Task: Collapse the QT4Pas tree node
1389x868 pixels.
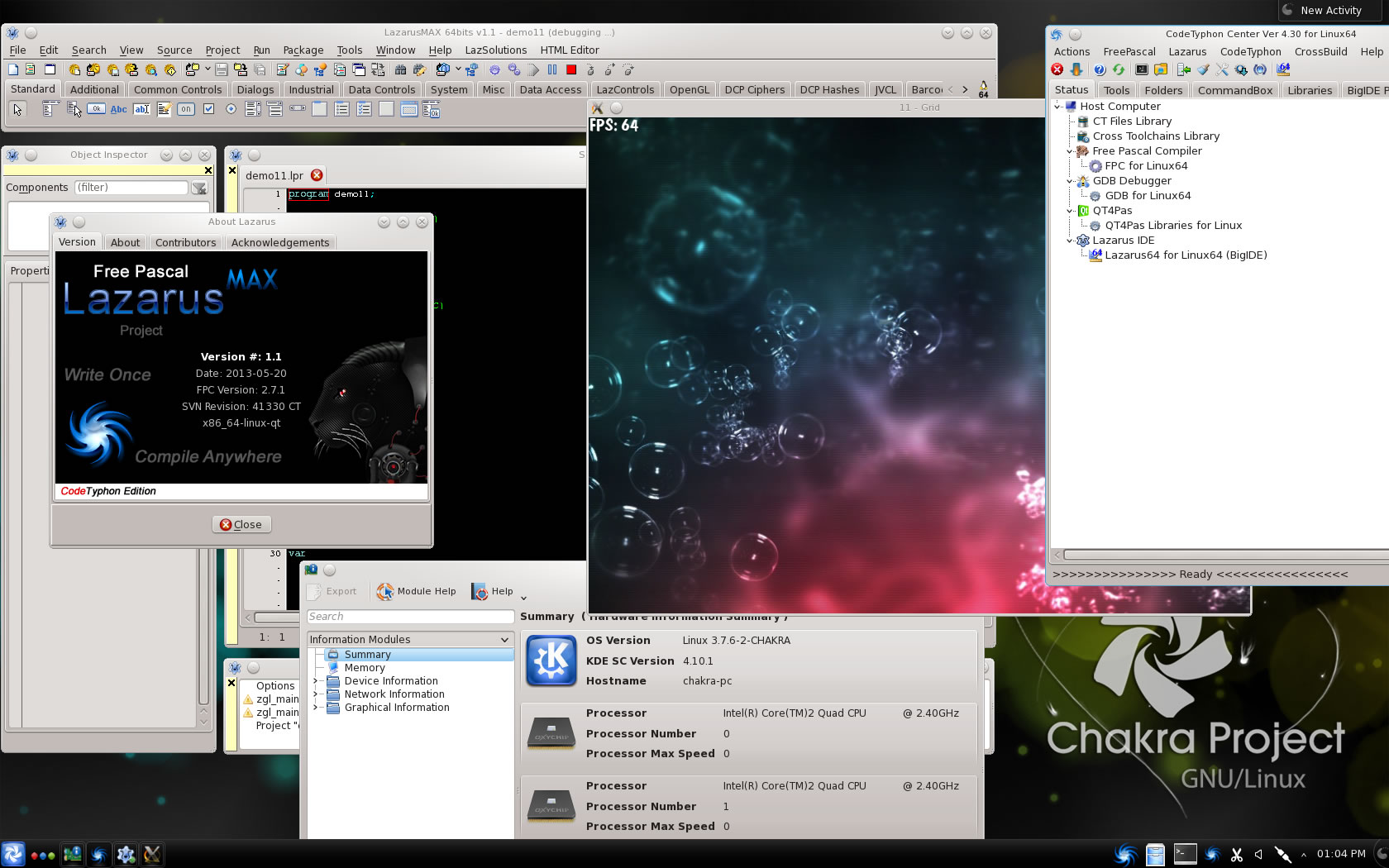Action: click(x=1070, y=211)
